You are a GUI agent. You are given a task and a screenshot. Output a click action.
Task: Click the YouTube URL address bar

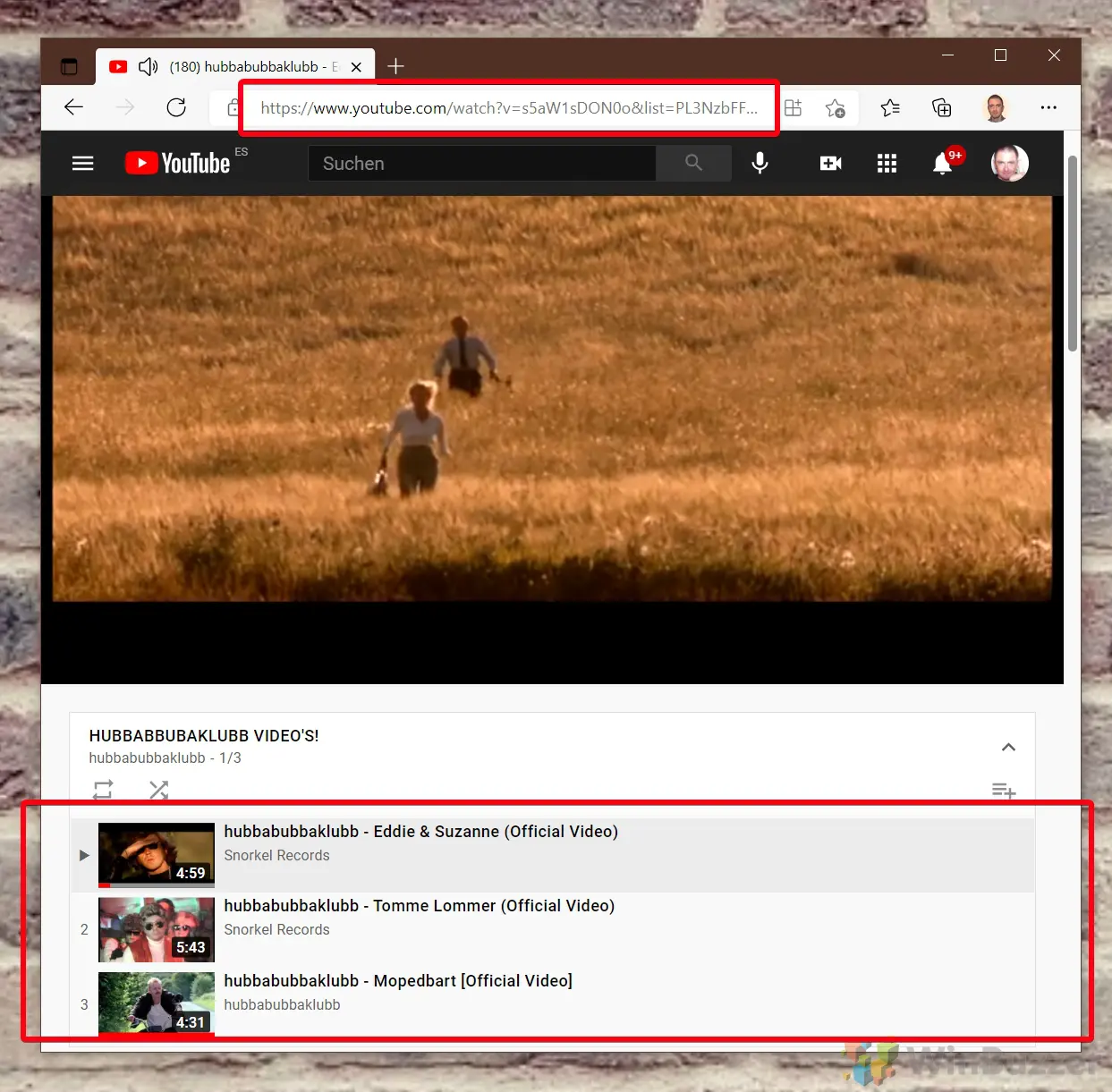coord(508,108)
